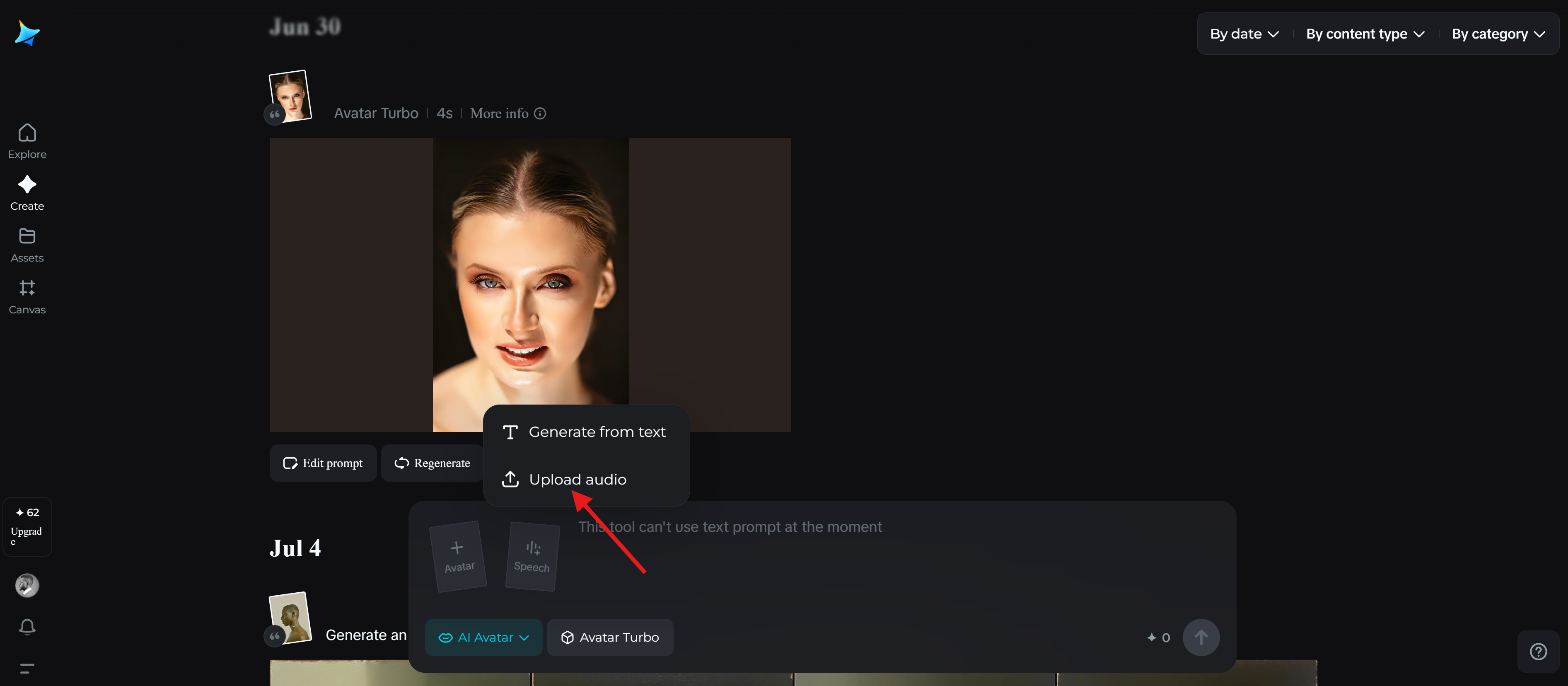
Task: Open the sidebar menu lines icon
Action: tap(27, 668)
